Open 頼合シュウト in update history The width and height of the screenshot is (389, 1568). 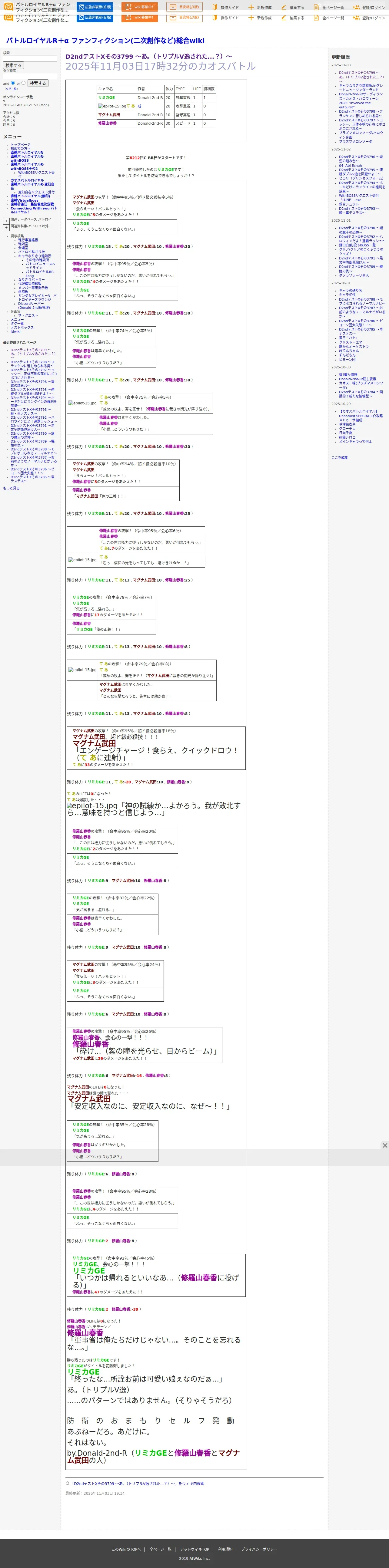point(349,204)
